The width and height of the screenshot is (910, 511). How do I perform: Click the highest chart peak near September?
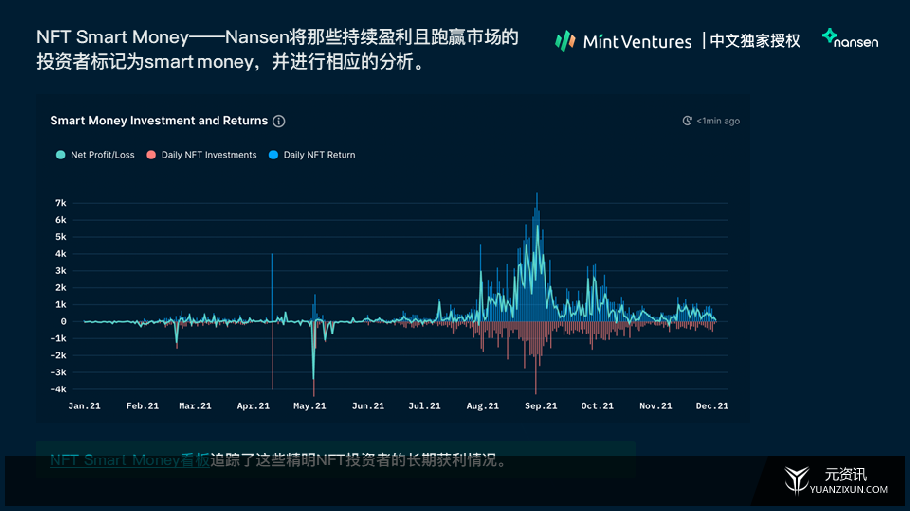click(537, 200)
